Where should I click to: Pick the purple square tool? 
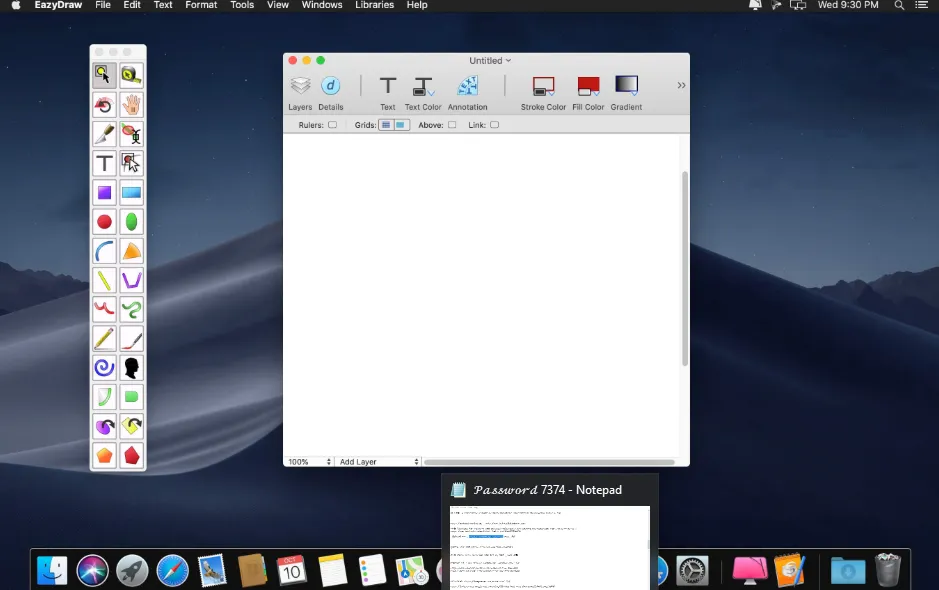pos(104,192)
